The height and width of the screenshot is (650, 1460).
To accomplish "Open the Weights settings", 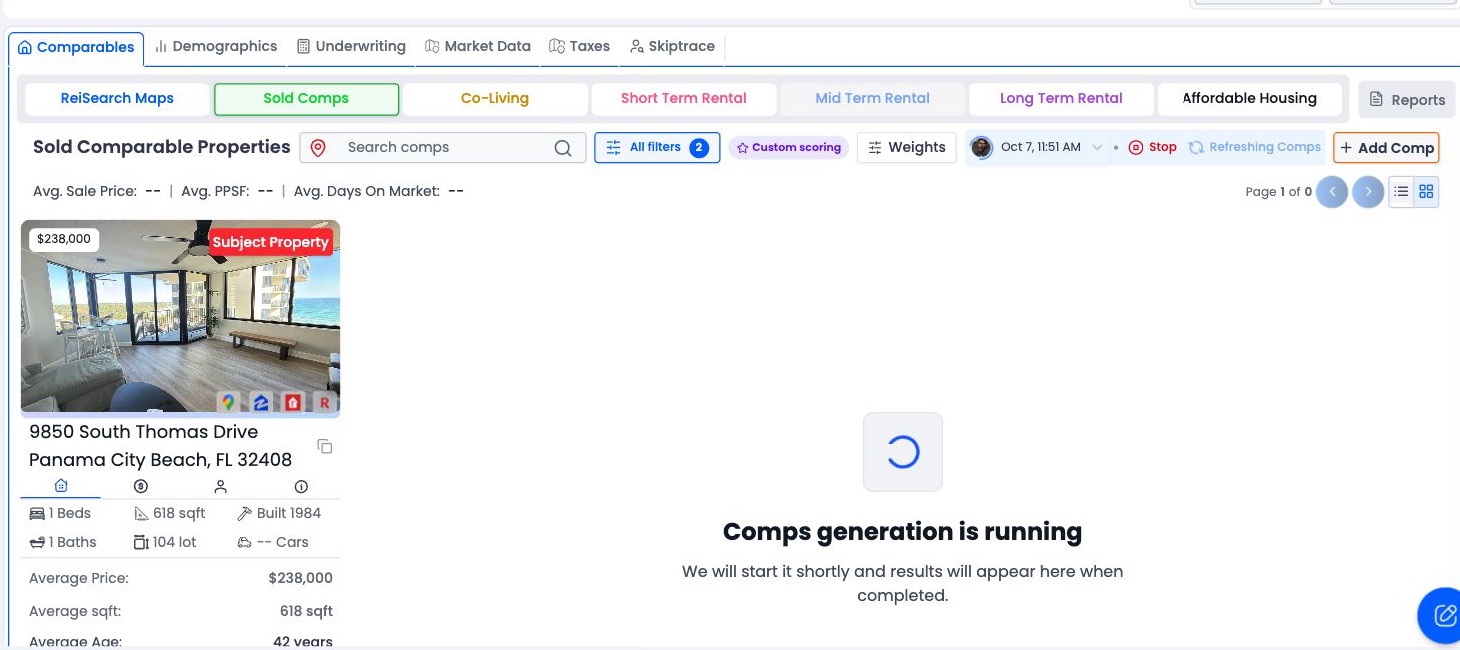I will click(906, 147).
